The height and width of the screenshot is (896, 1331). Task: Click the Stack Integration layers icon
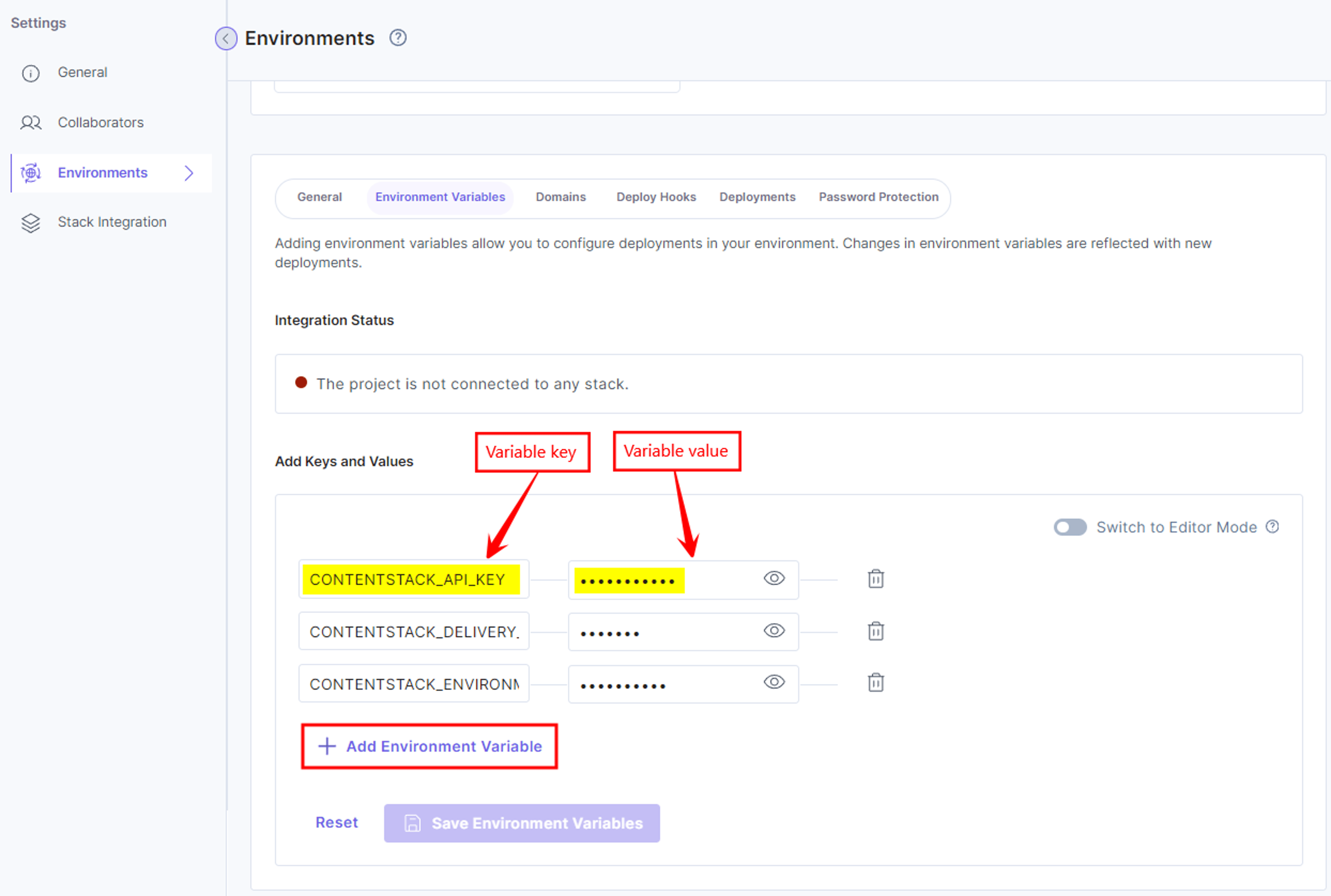(x=31, y=223)
